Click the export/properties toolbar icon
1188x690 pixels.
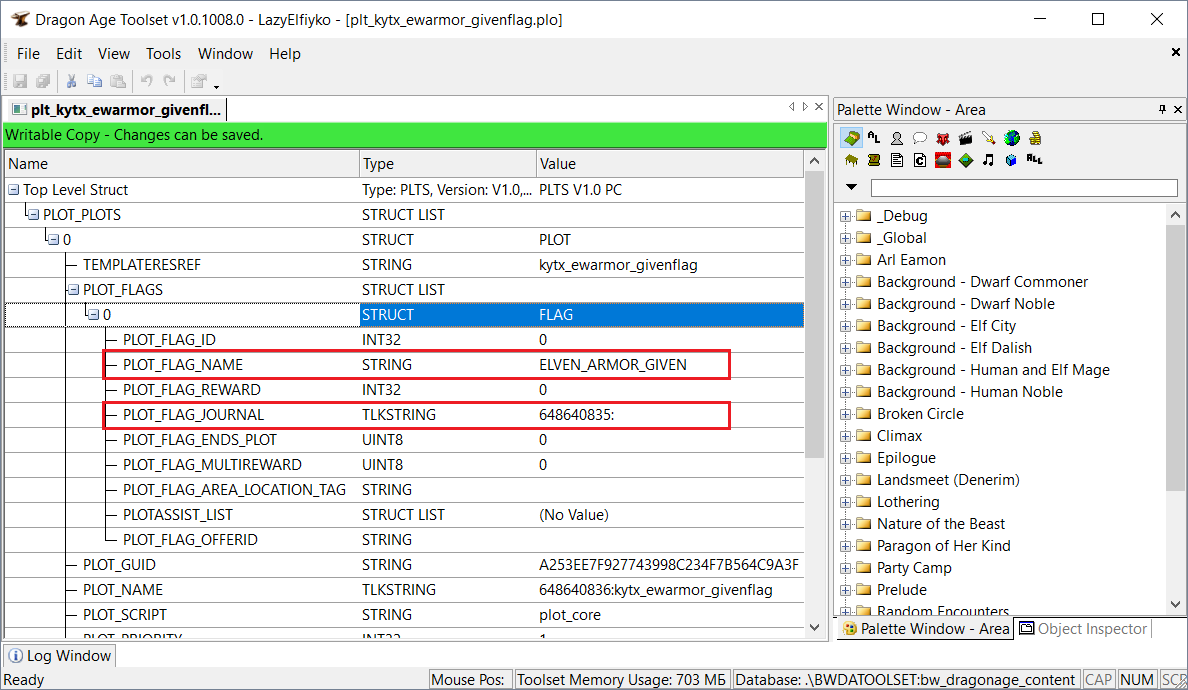tap(199, 81)
